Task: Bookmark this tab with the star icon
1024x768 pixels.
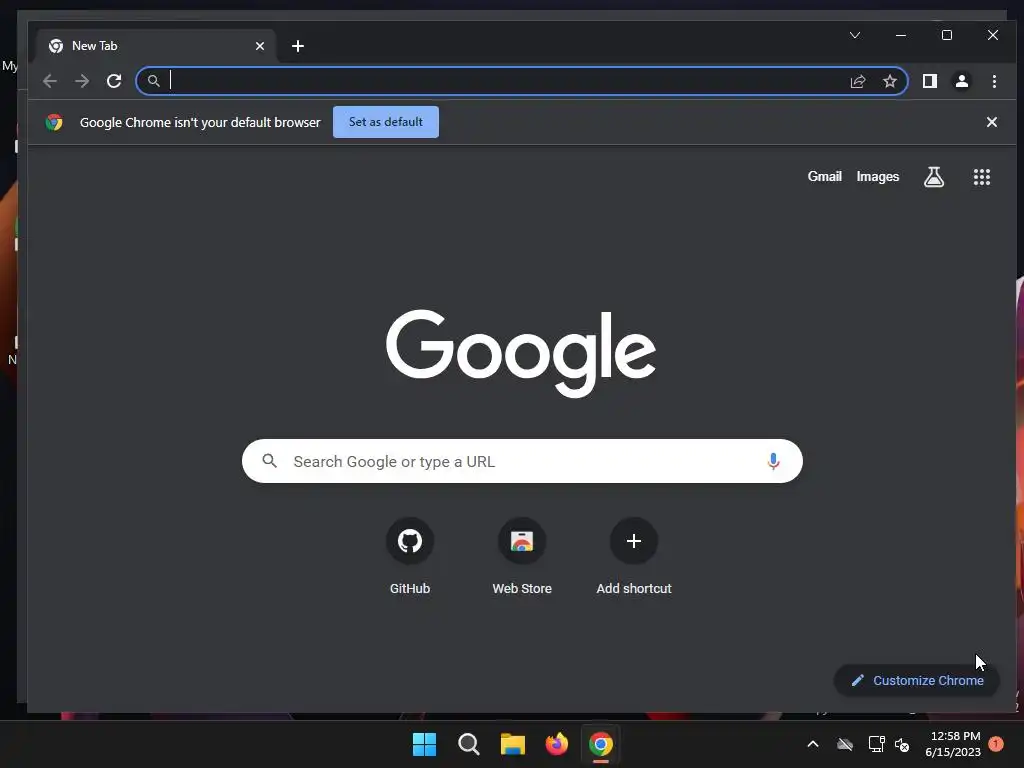Action: 889,81
